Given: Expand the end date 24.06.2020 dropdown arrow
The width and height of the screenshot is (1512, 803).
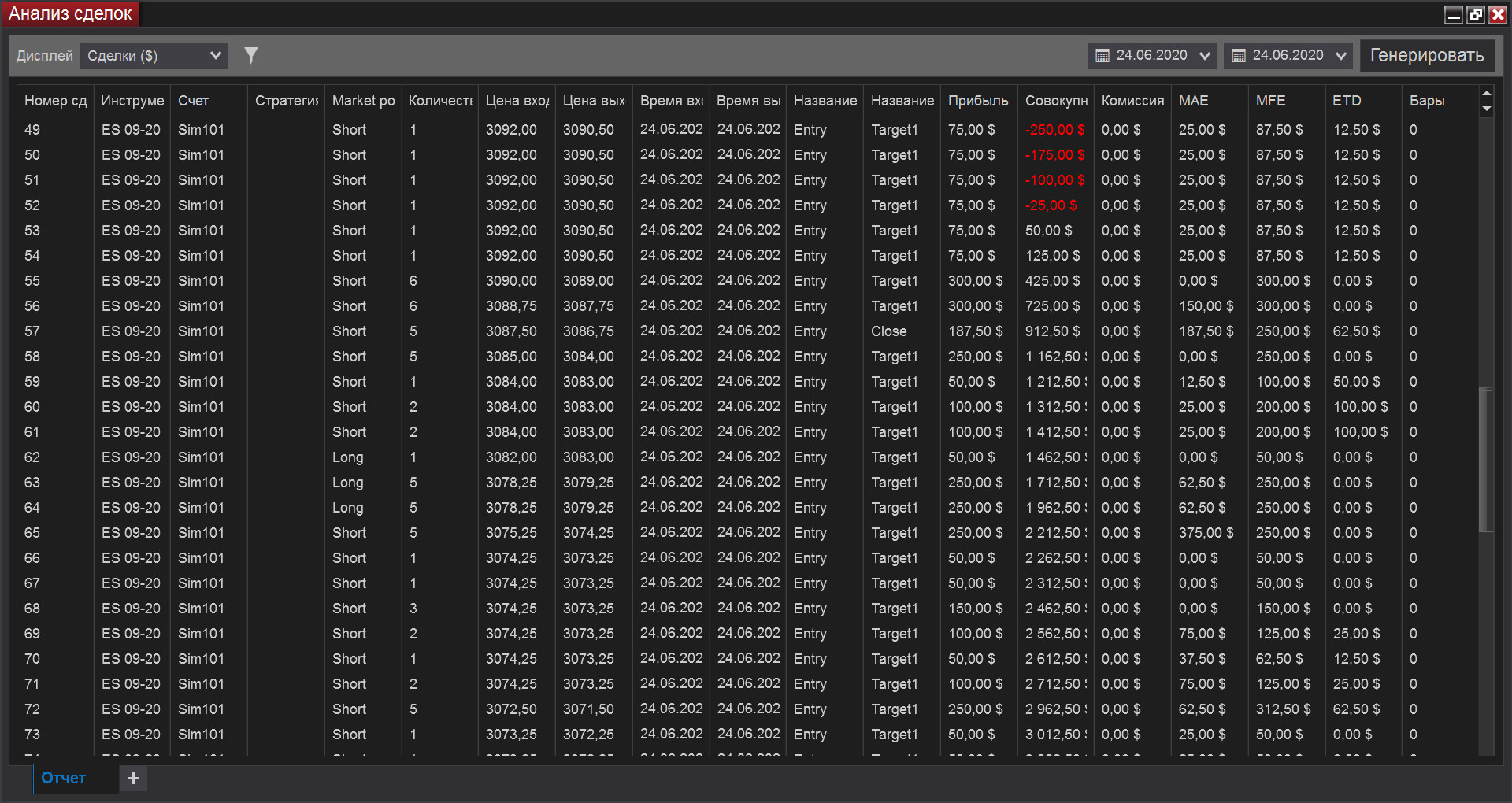Looking at the screenshot, I should click(x=1341, y=56).
